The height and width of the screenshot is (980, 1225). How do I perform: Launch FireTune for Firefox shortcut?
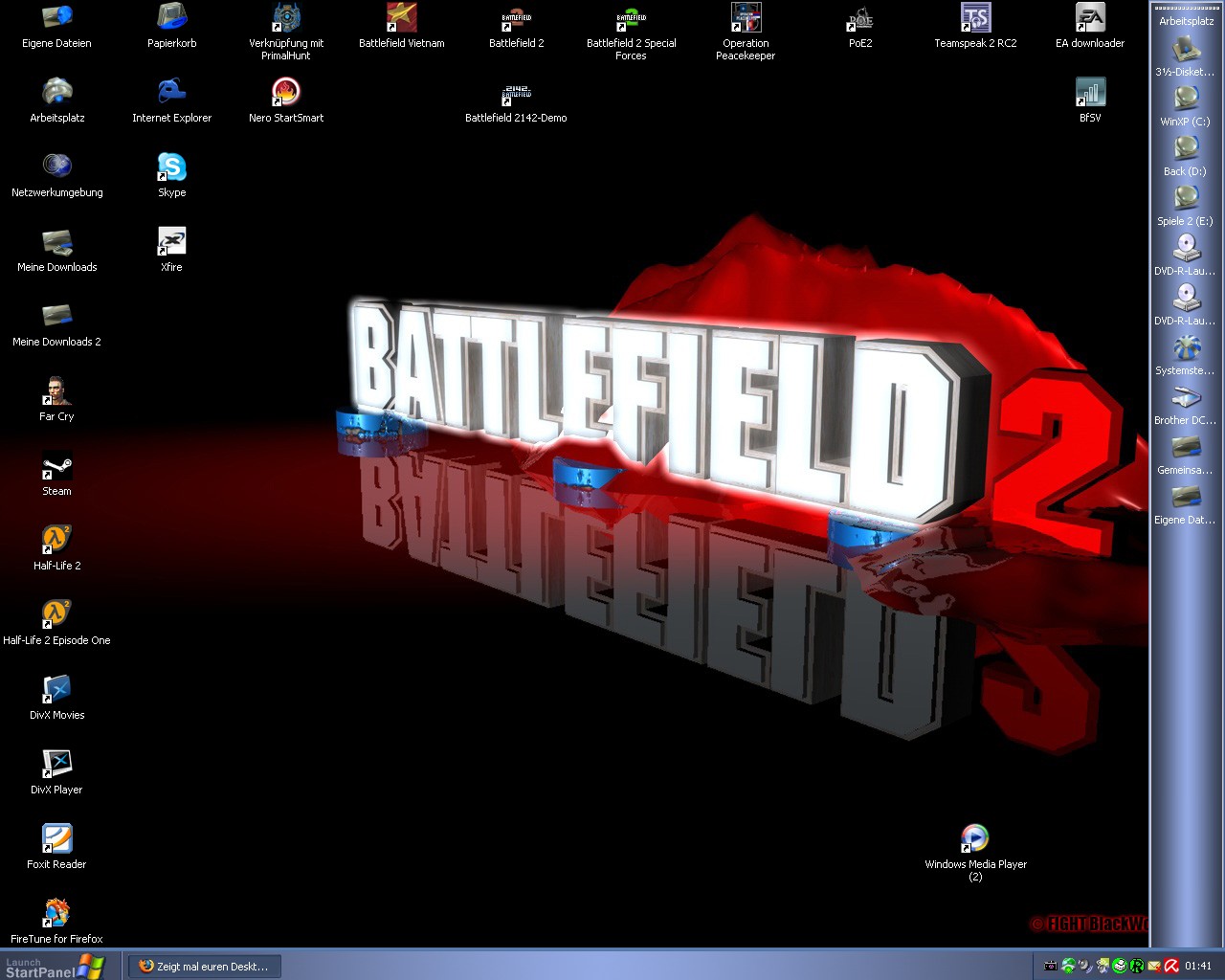(56, 913)
